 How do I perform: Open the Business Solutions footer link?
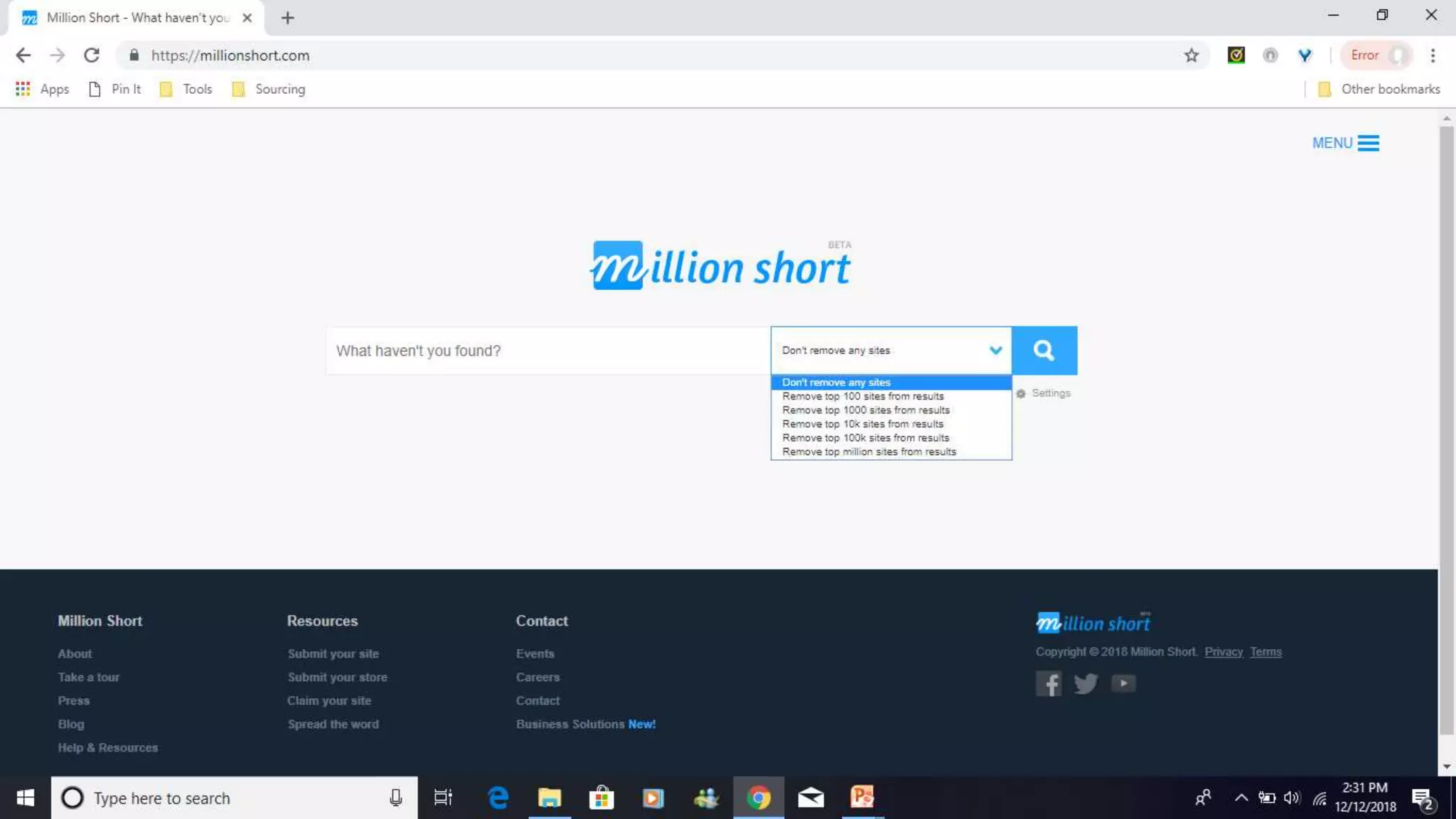coord(569,724)
